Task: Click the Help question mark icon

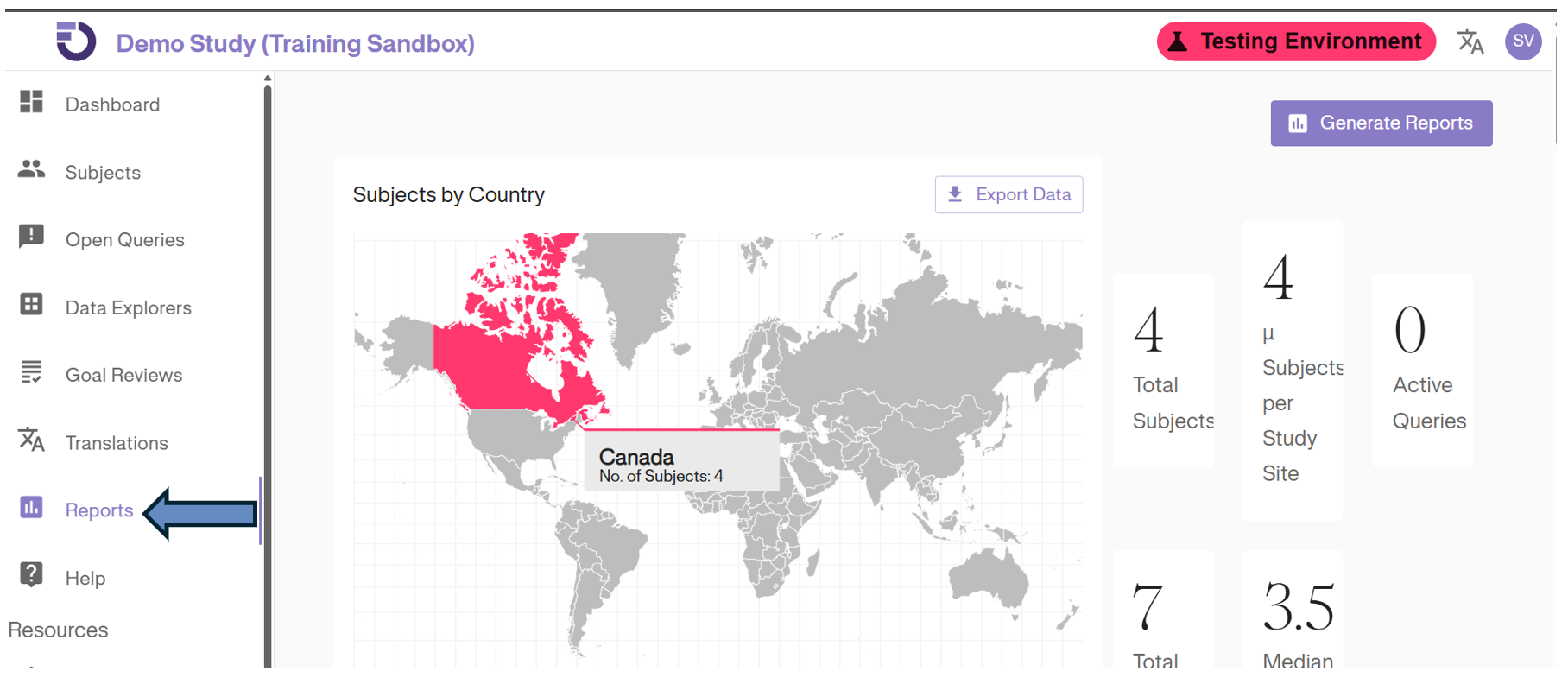Action: point(31,574)
